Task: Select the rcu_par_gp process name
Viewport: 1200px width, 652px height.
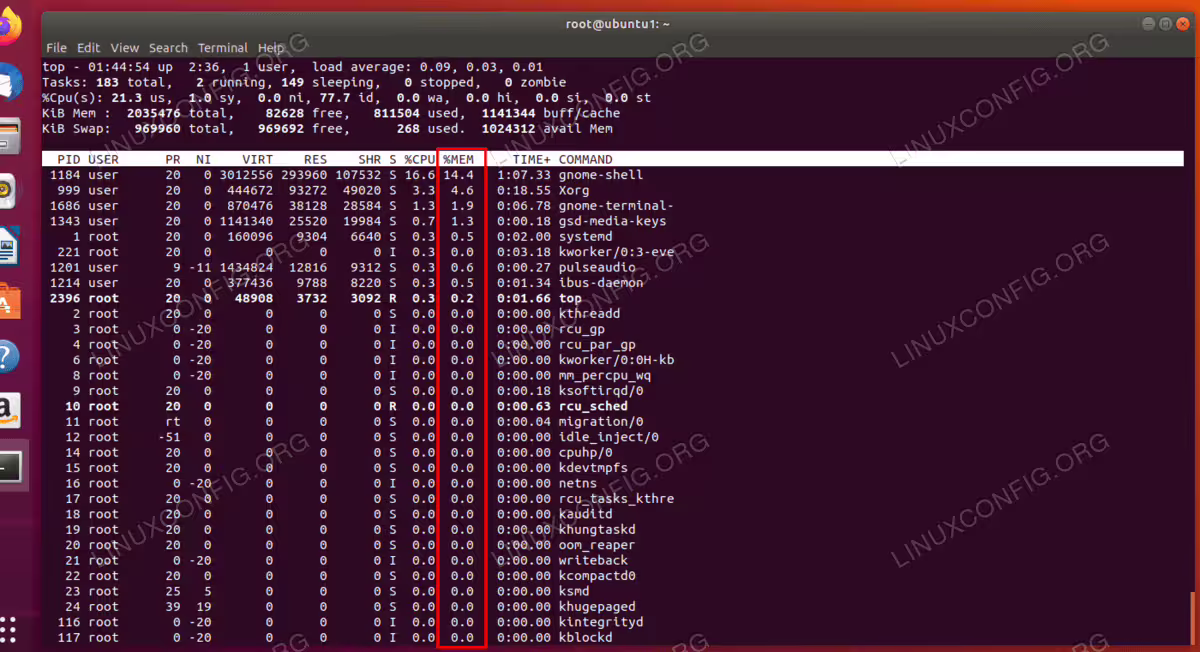Action: (597, 344)
